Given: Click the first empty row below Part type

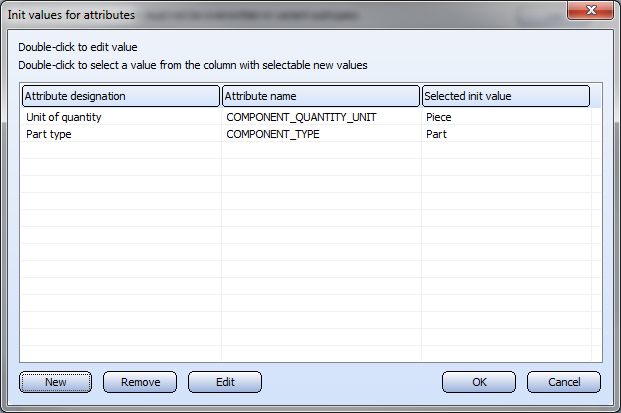Looking at the screenshot, I should [x=120, y=151].
